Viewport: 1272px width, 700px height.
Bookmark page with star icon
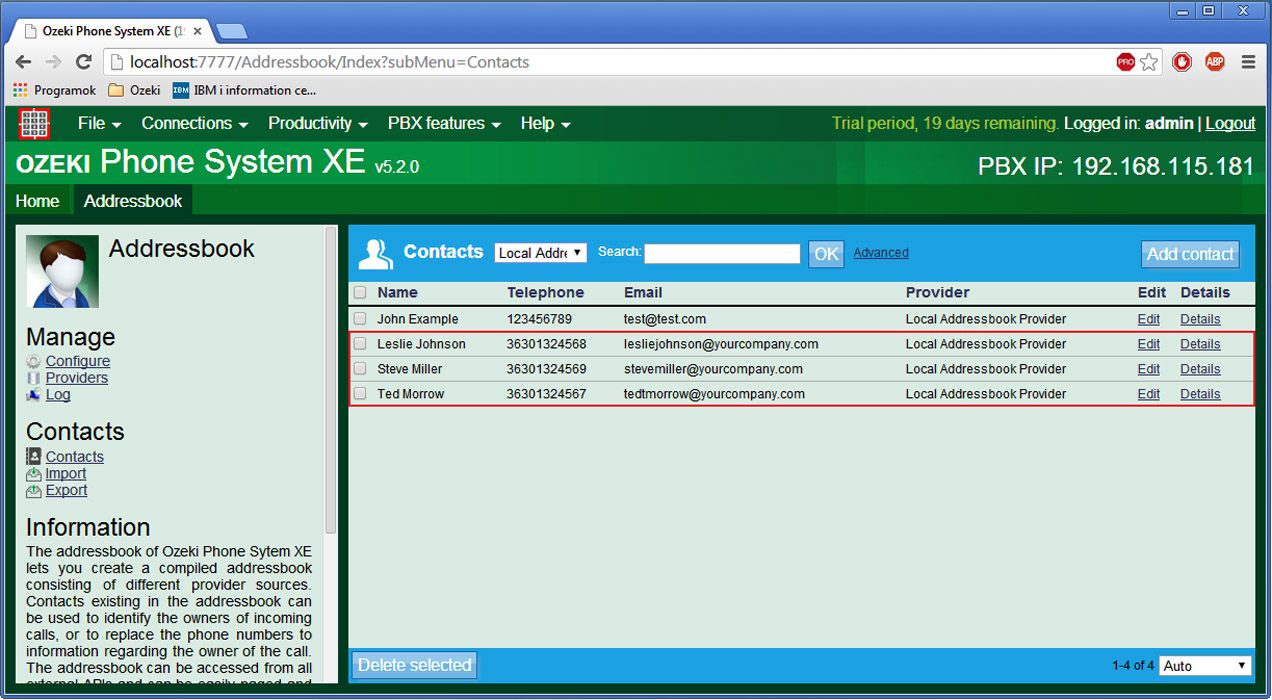(1149, 62)
